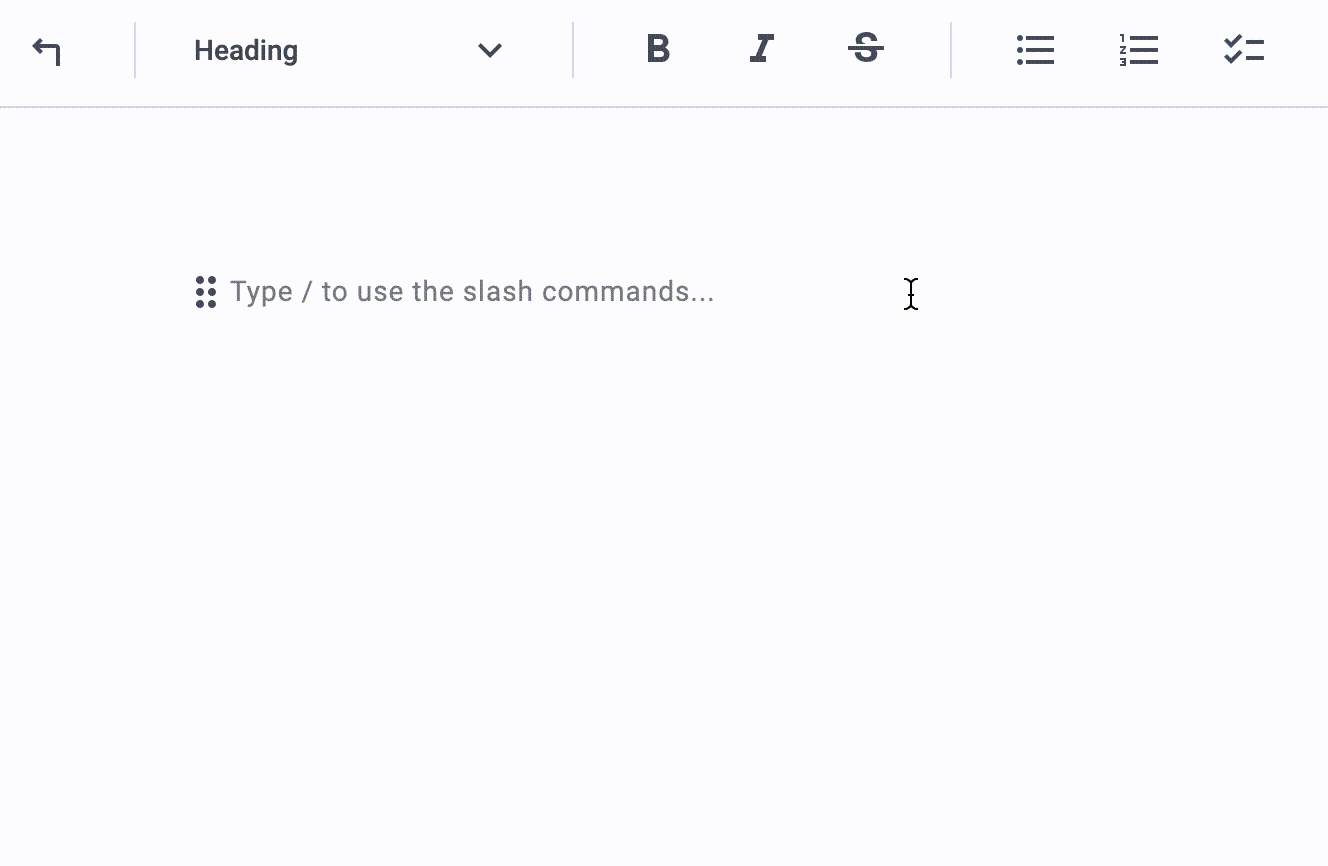Click the block drag handle dots

[x=206, y=291]
